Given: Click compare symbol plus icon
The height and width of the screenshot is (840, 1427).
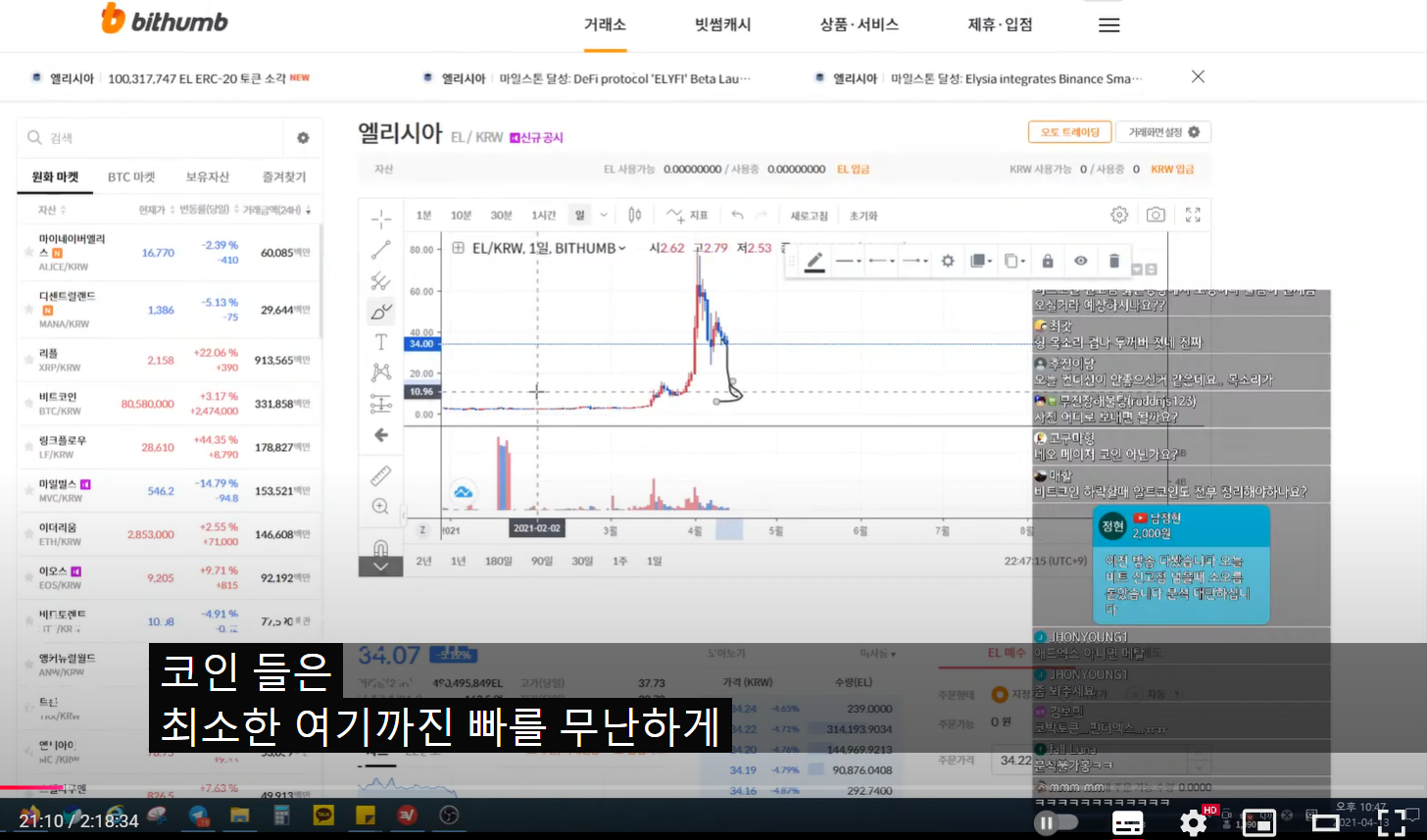Looking at the screenshot, I should pos(458,248).
